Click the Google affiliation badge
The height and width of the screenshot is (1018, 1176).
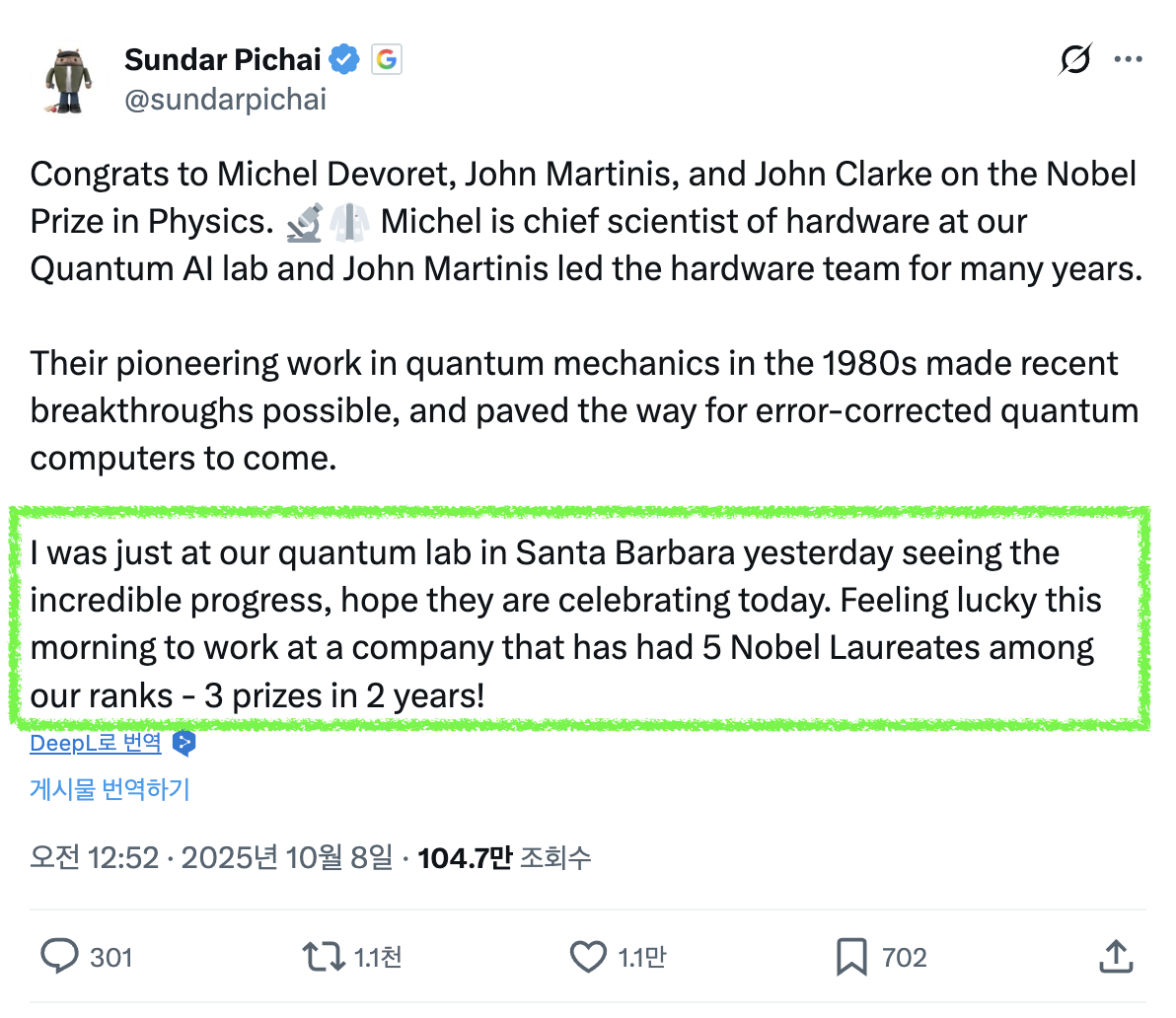387,60
